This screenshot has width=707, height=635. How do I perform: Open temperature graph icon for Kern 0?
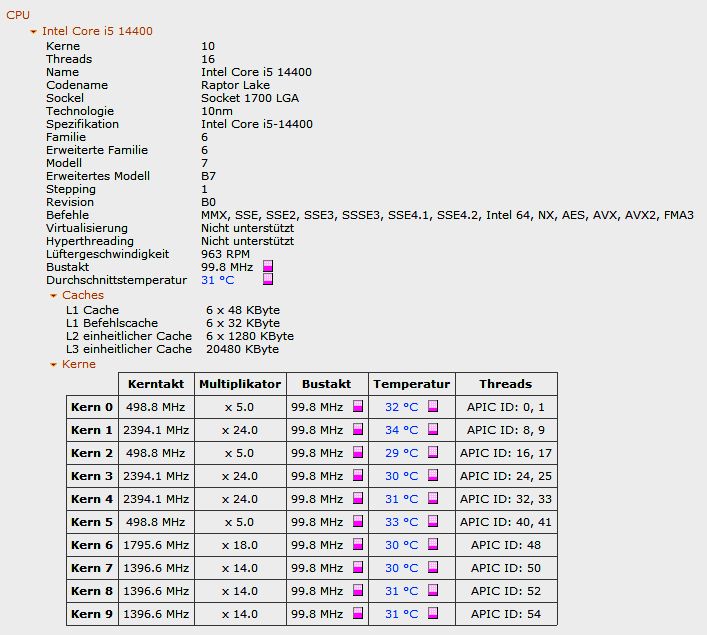click(x=433, y=406)
